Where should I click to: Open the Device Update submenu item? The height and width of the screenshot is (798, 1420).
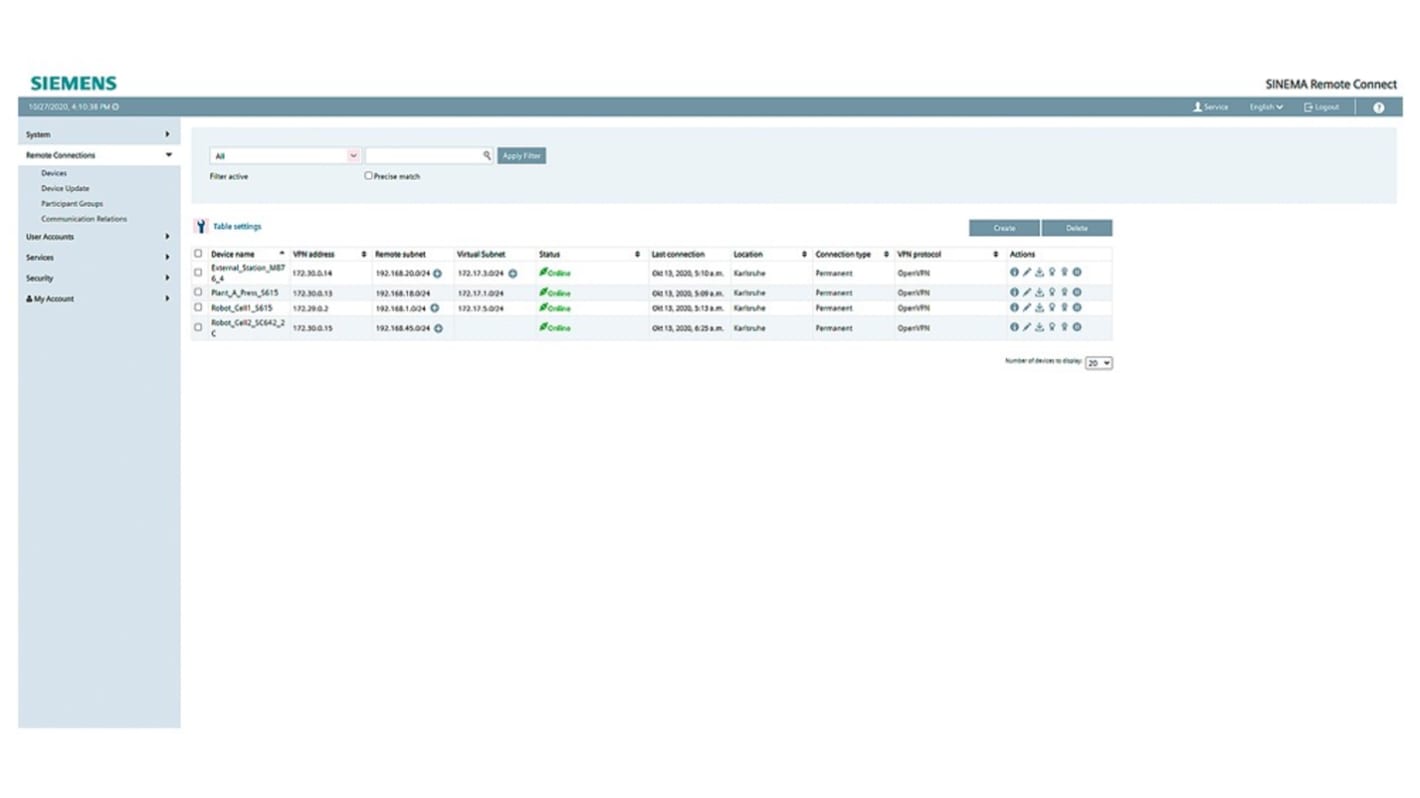65,188
